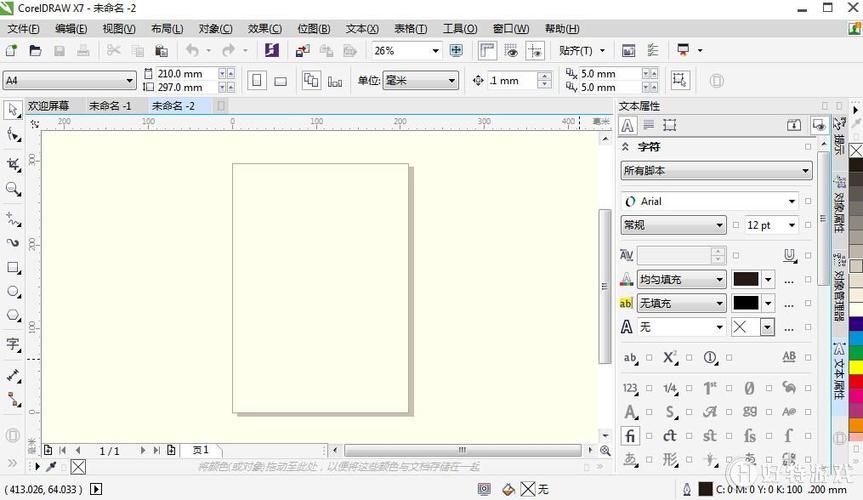Set page to landscape orientation
Viewport: 863px width, 500px height.
pyautogui.click(x=281, y=81)
